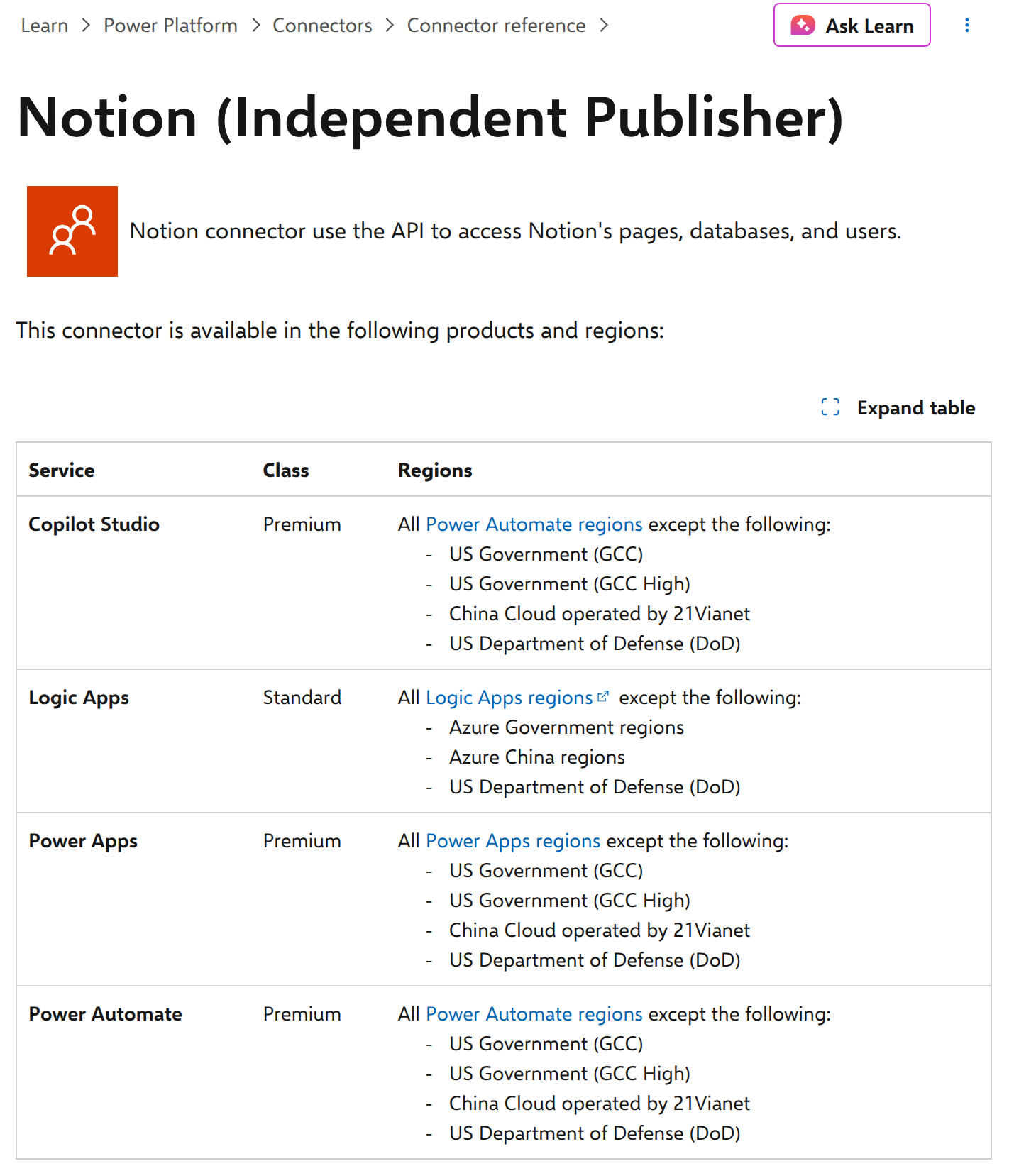The width and height of the screenshot is (1036, 1171).
Task: Click the Standard class cell for Logic Apps
Action: (302, 698)
